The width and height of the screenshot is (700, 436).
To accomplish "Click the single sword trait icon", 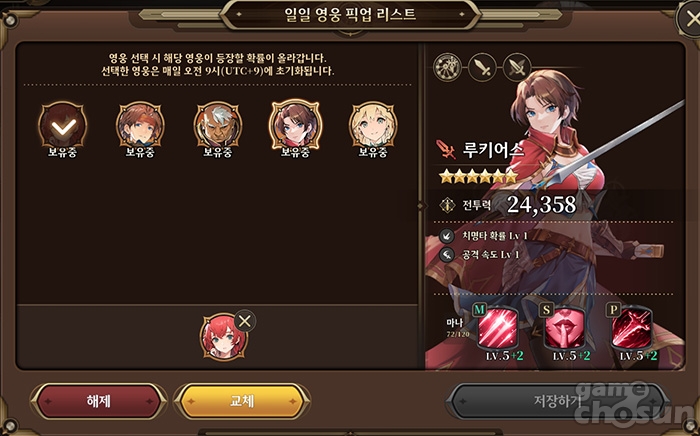I will point(482,67).
